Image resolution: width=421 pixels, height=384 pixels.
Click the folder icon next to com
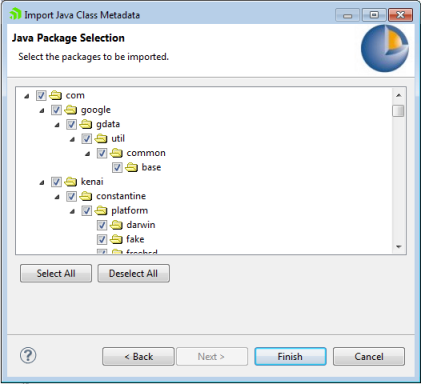56,96
